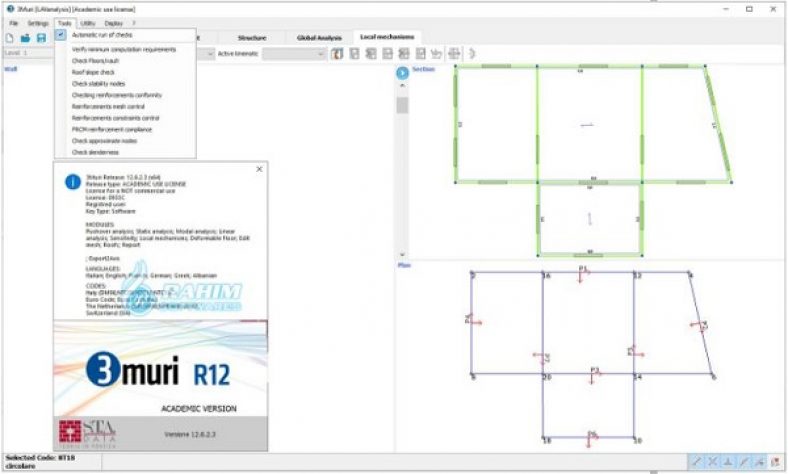Toggle the endpoint snap icon in the status bar

696,461
